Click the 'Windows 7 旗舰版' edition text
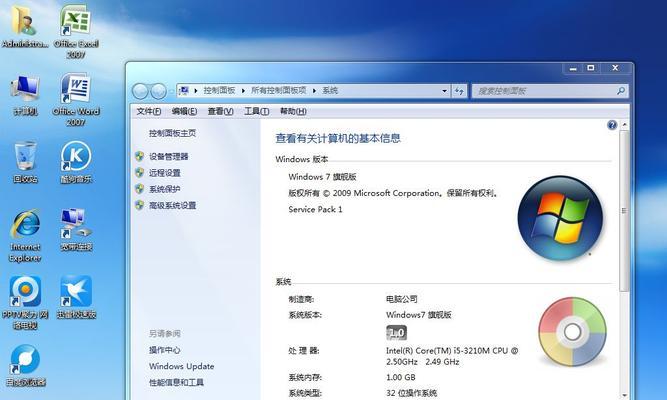The image size is (667, 400). click(322, 177)
